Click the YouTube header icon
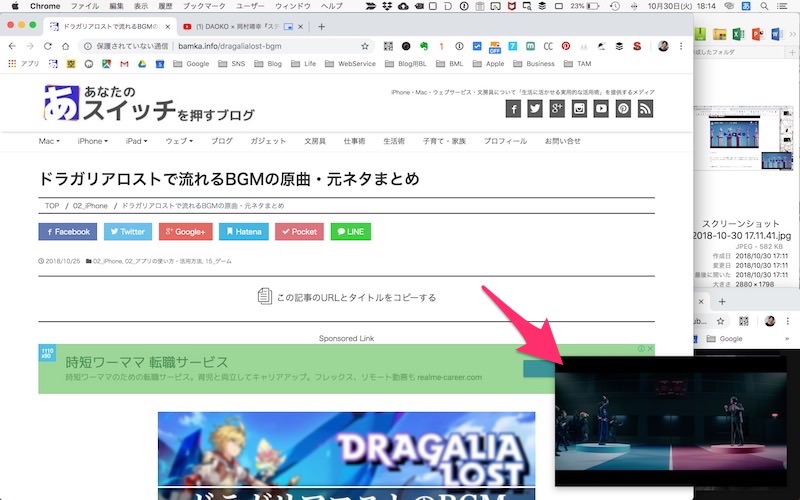Screen dimensions: 800x500 [x=601, y=108]
